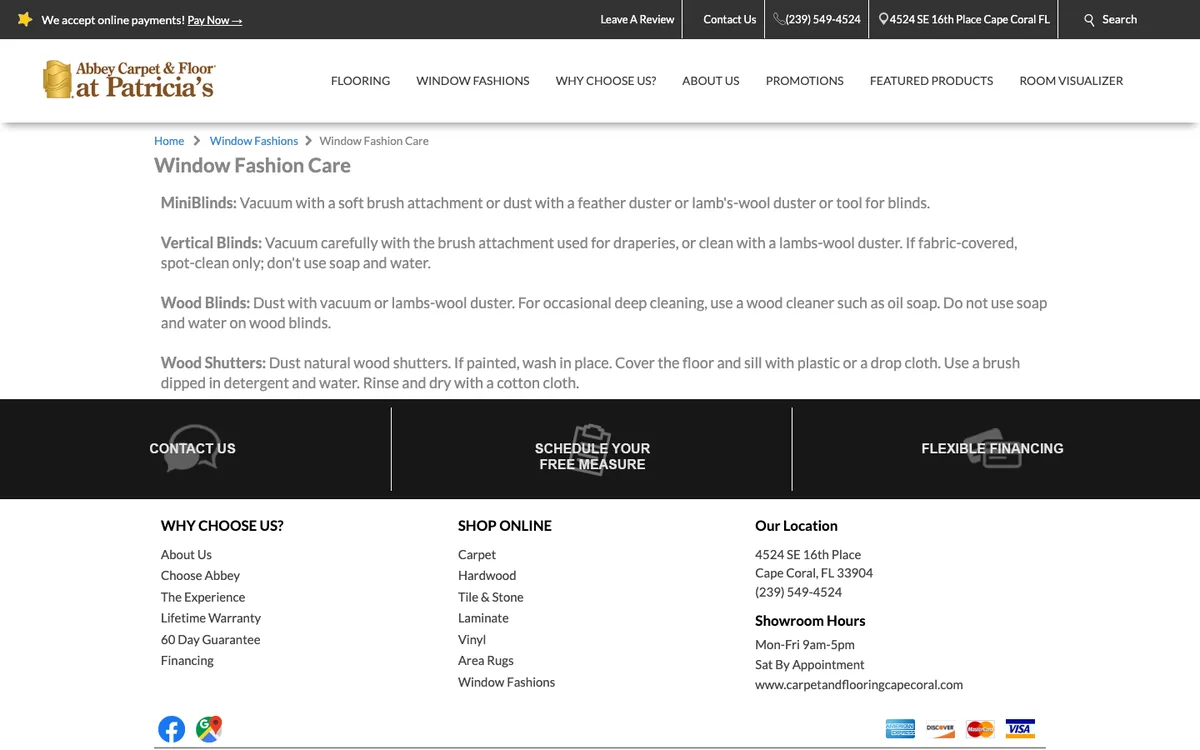Image resolution: width=1200 pixels, height=750 pixels.
Task: Open the 60 Day Guarantee footer link
Action: 210,640
